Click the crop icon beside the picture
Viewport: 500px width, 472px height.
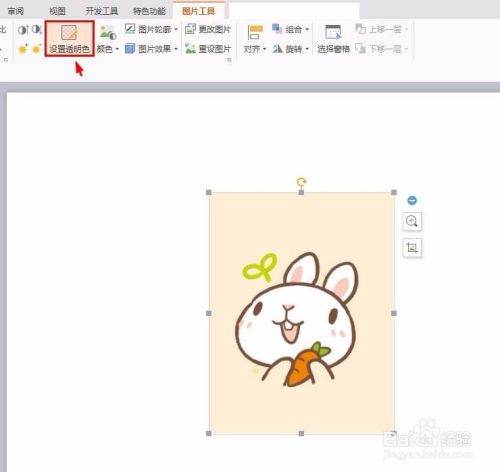tap(412, 248)
